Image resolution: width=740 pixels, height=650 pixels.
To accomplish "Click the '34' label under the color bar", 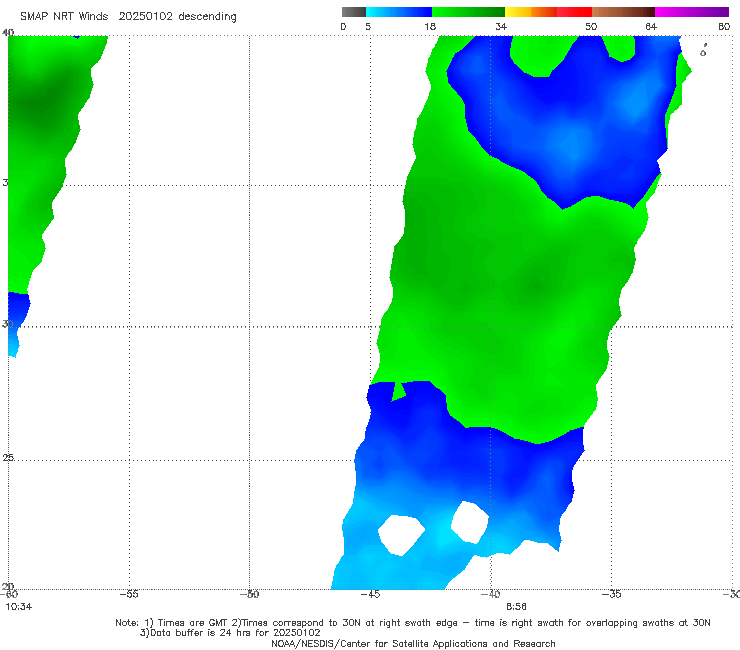I will point(501,27).
